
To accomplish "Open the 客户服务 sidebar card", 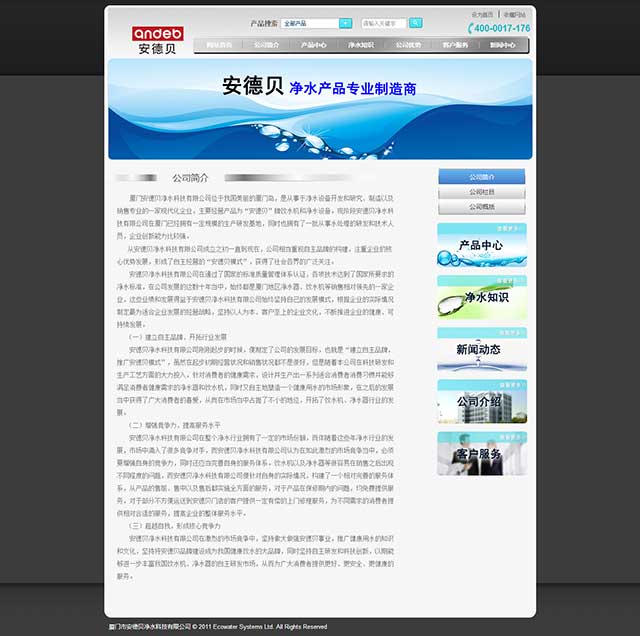I will coord(482,454).
